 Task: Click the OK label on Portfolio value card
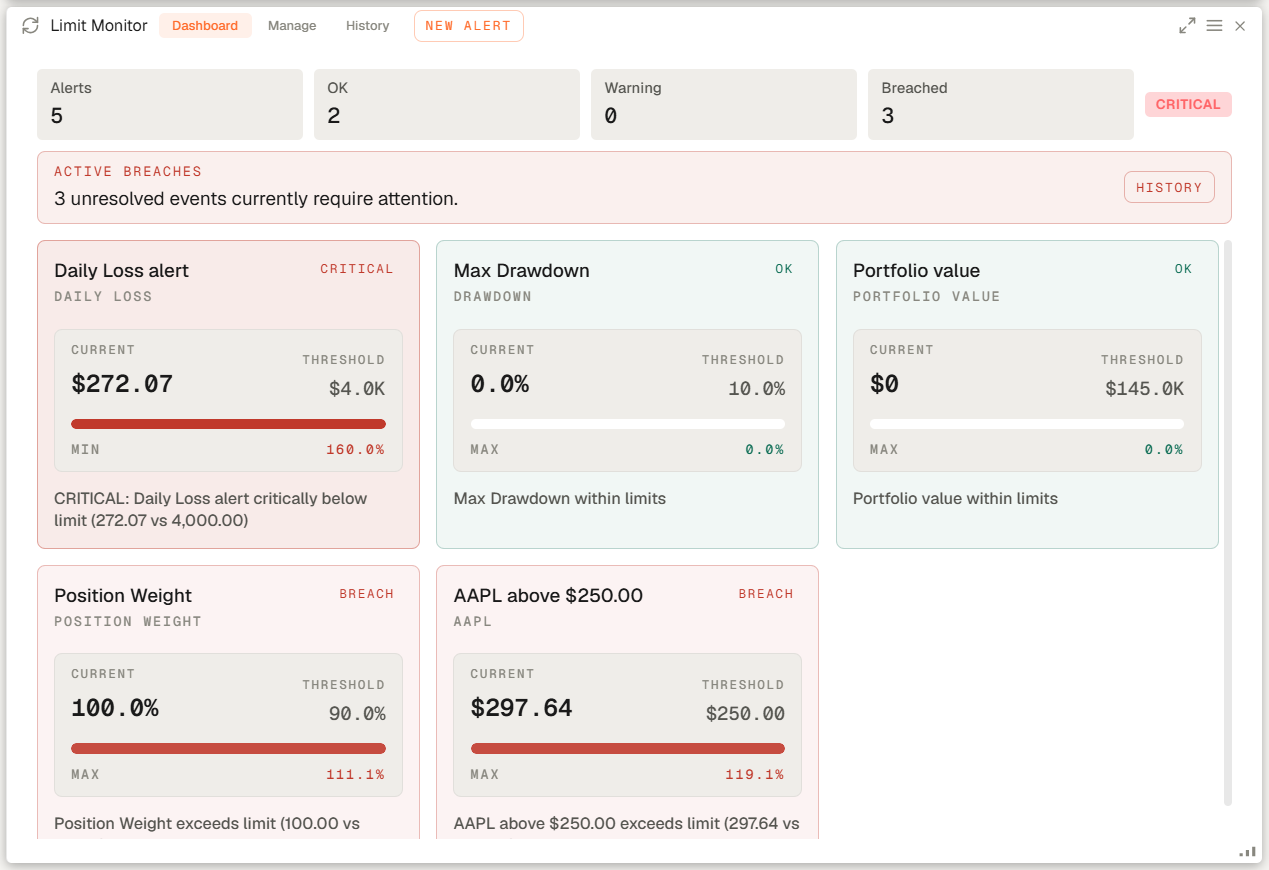click(1183, 269)
